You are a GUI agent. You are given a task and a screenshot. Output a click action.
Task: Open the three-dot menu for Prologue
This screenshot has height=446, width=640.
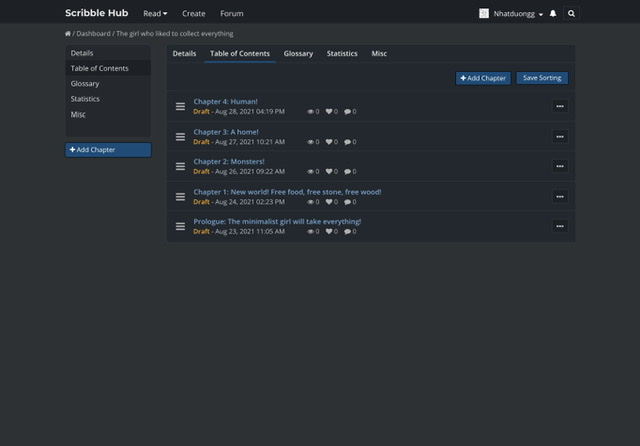[560, 226]
